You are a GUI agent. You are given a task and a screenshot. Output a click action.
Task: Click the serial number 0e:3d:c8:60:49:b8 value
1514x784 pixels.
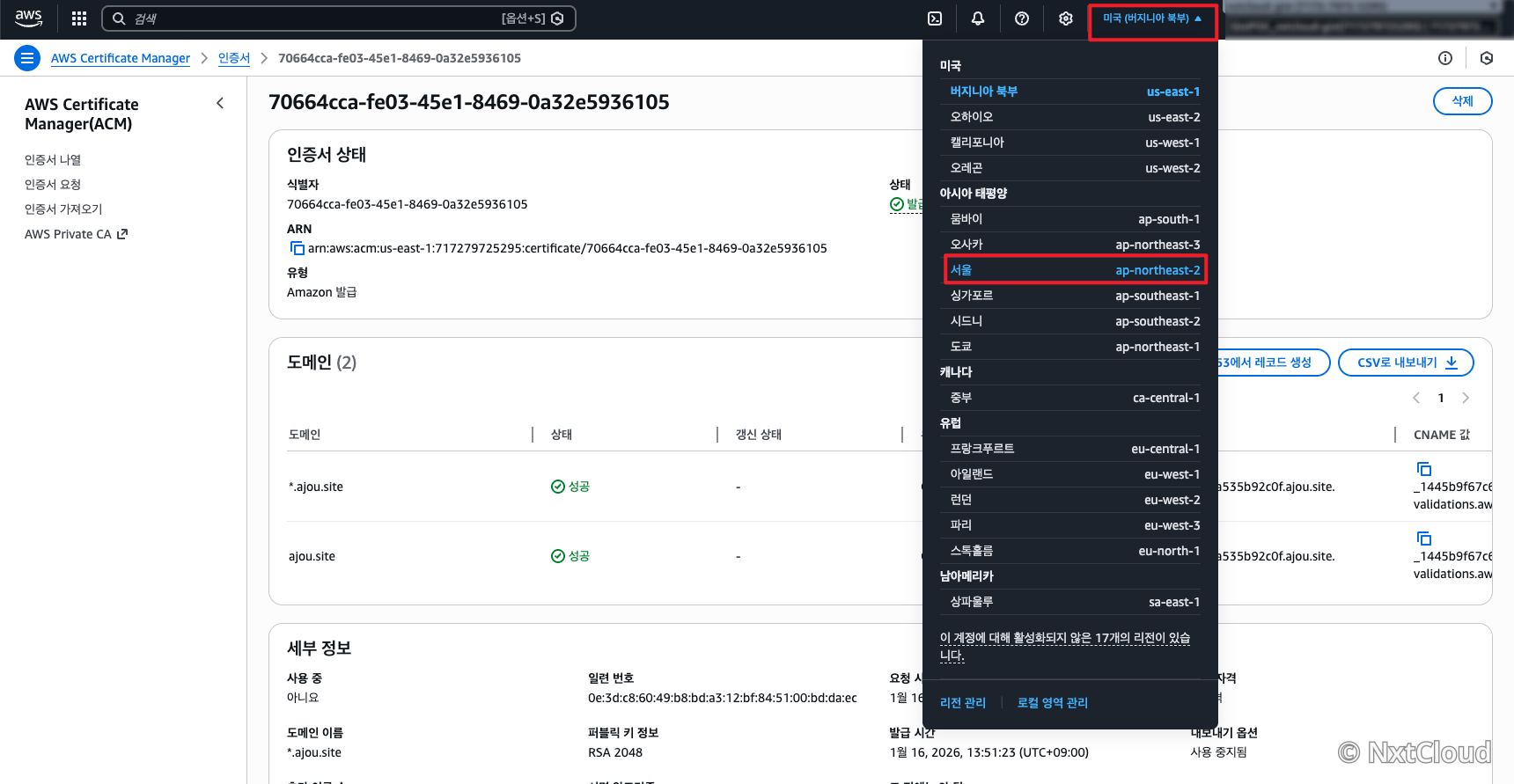(x=723, y=698)
